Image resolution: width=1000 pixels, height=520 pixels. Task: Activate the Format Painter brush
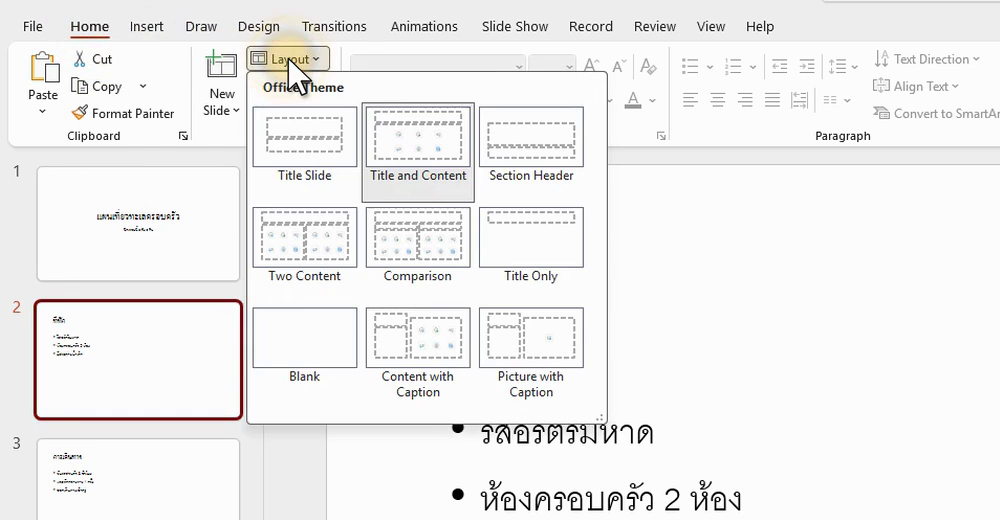[x=80, y=113]
